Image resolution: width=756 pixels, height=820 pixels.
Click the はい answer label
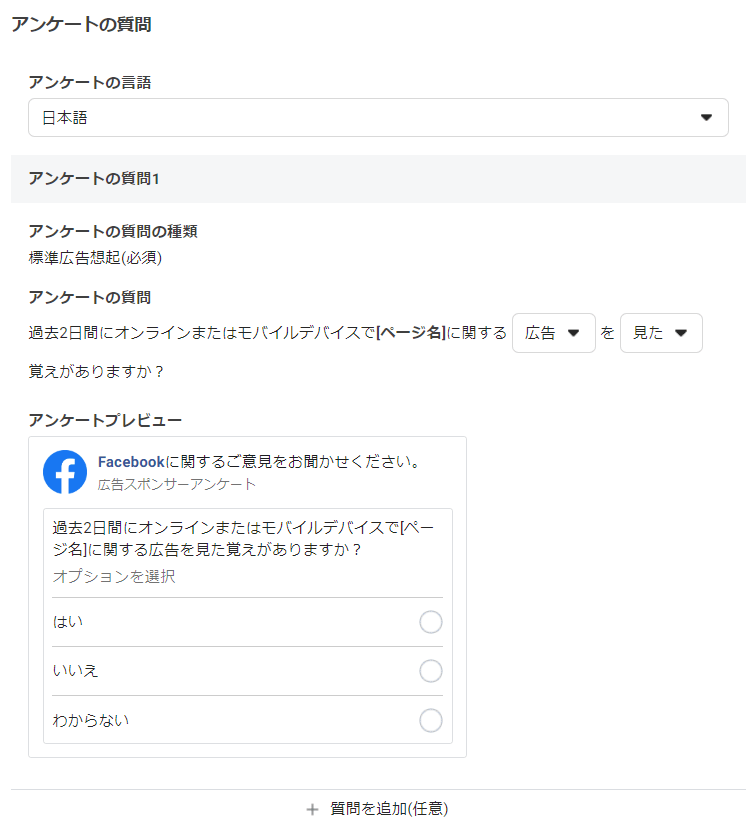coord(68,622)
